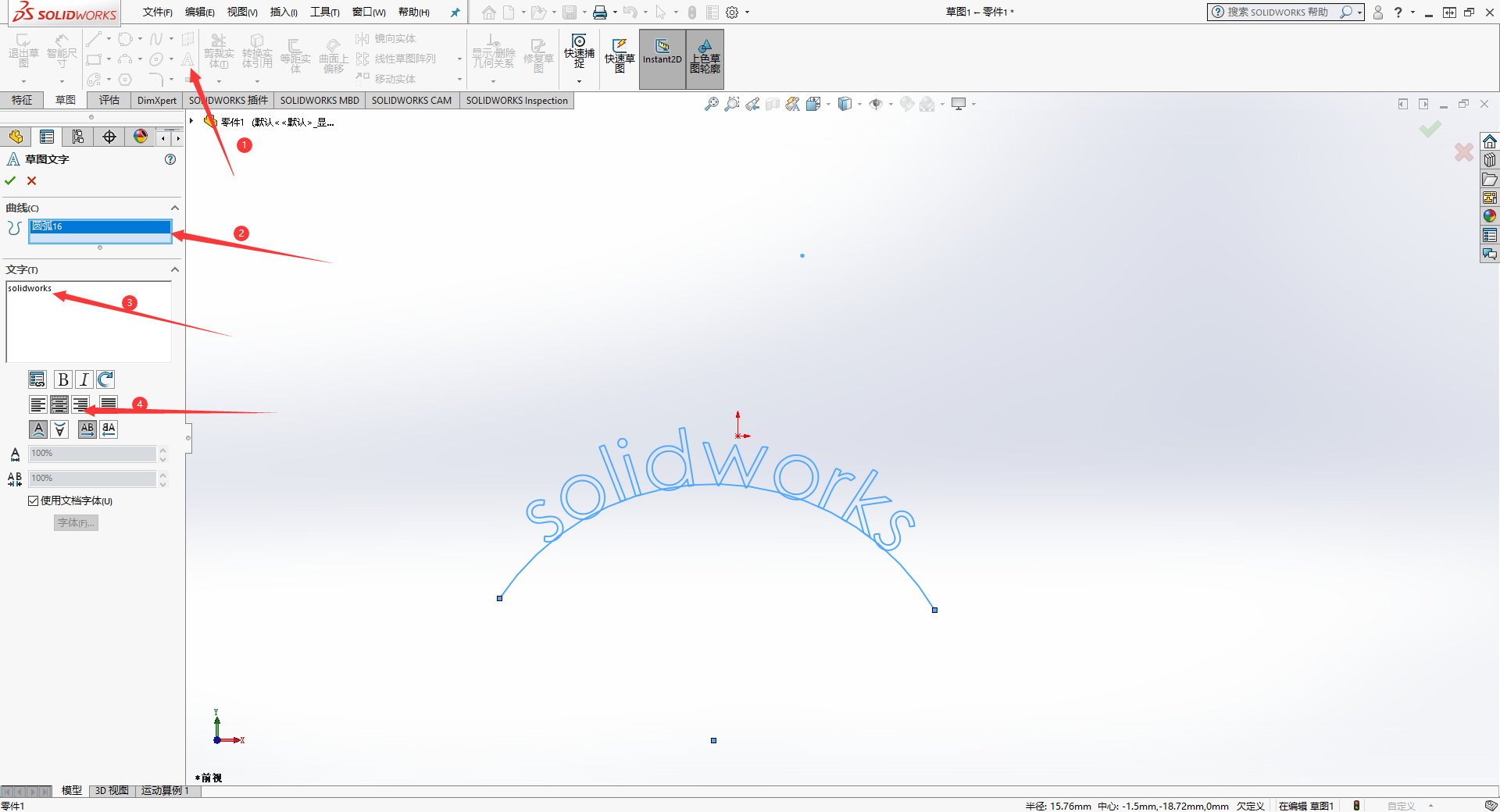Viewport: 1500px width, 812px height.
Task: Open the FeatureManager design tree tab
Action: pyautogui.click(x=16, y=137)
